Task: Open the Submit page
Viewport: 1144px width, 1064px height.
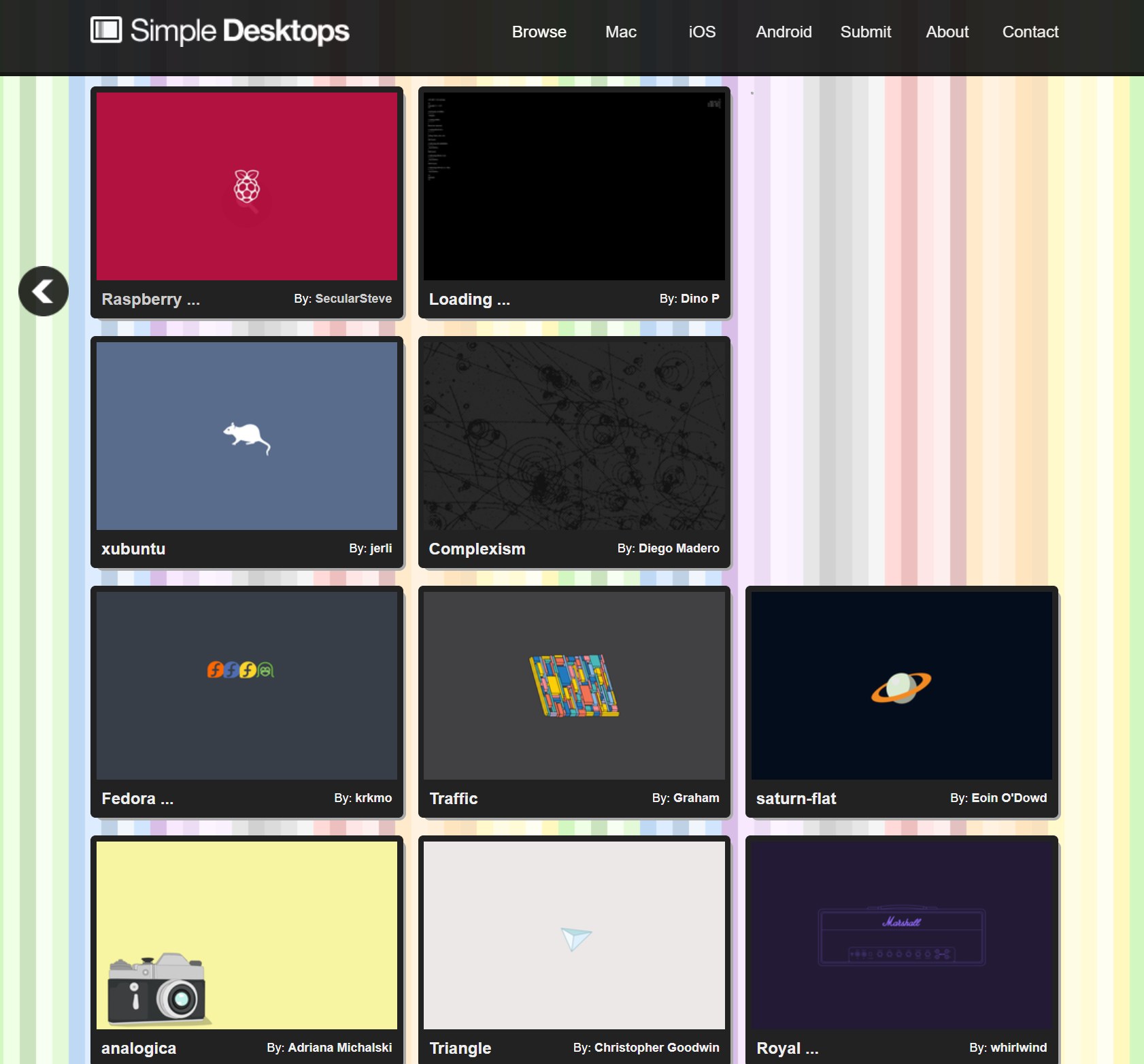Action: (x=865, y=31)
